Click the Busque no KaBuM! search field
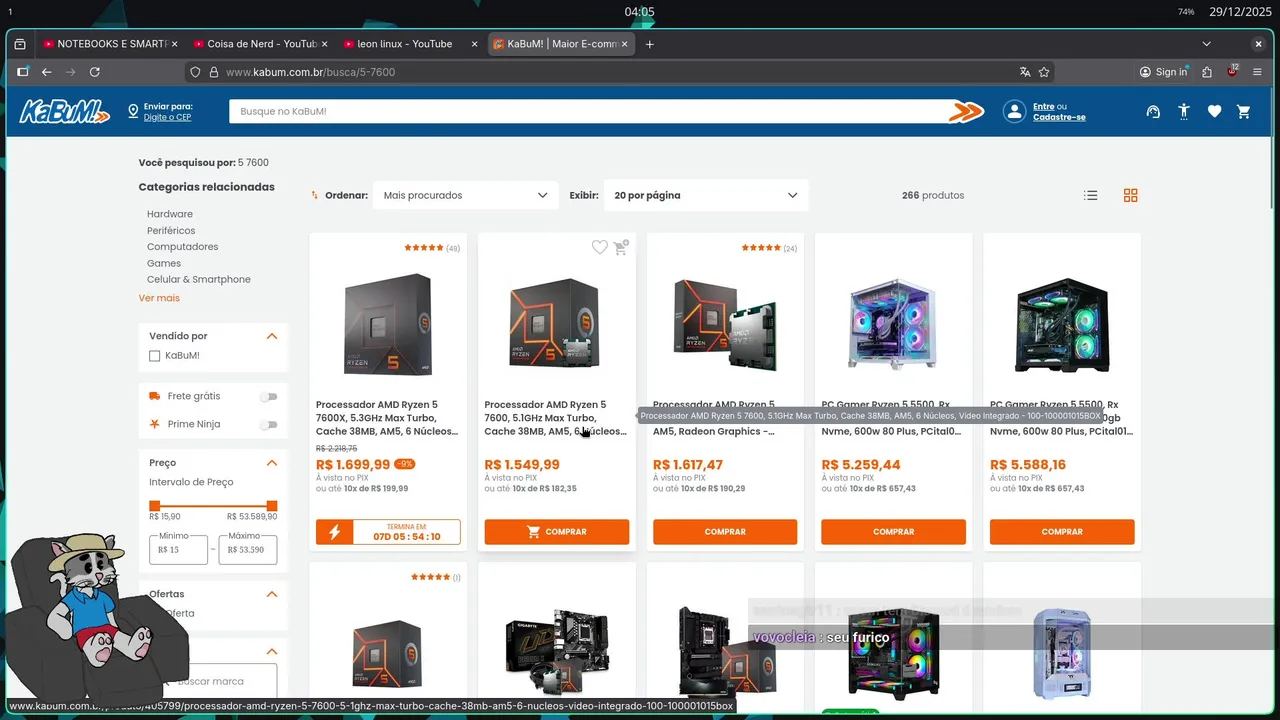Screen dimensions: 1280x720 click(x=588, y=112)
